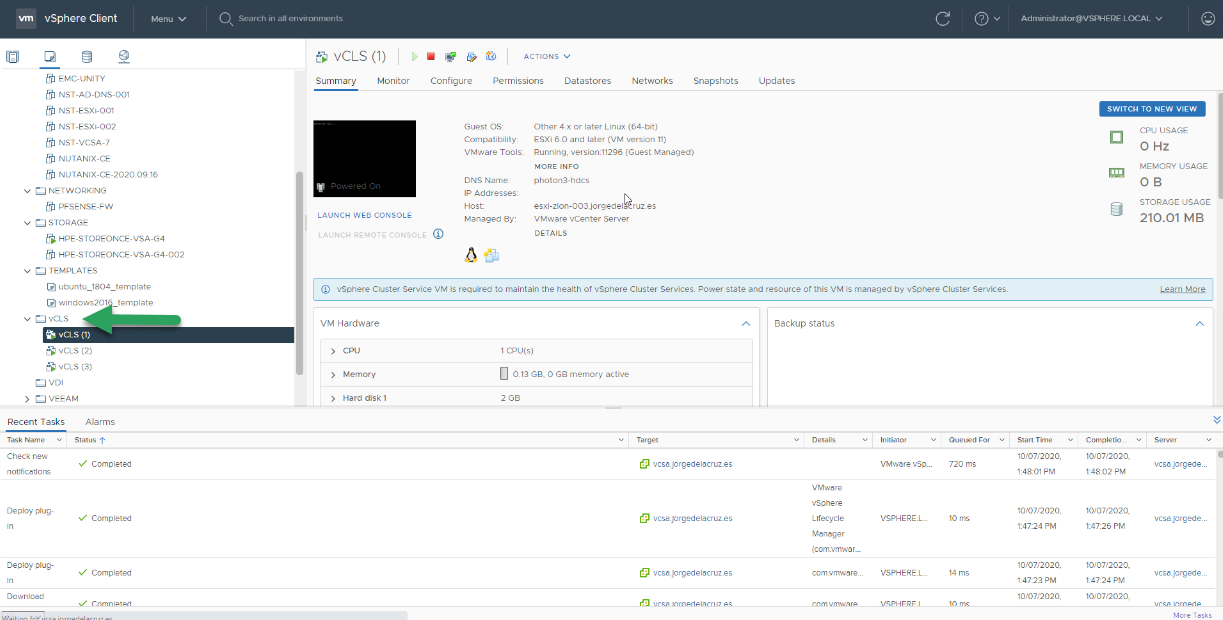Open the Datastores tab

coord(588,81)
